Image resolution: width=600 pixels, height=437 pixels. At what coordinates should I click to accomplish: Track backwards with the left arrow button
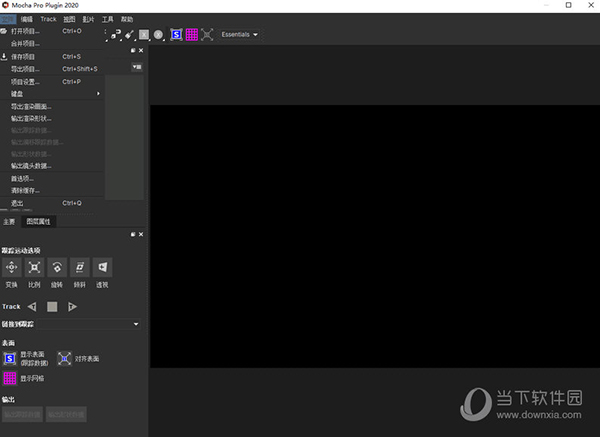[32, 307]
